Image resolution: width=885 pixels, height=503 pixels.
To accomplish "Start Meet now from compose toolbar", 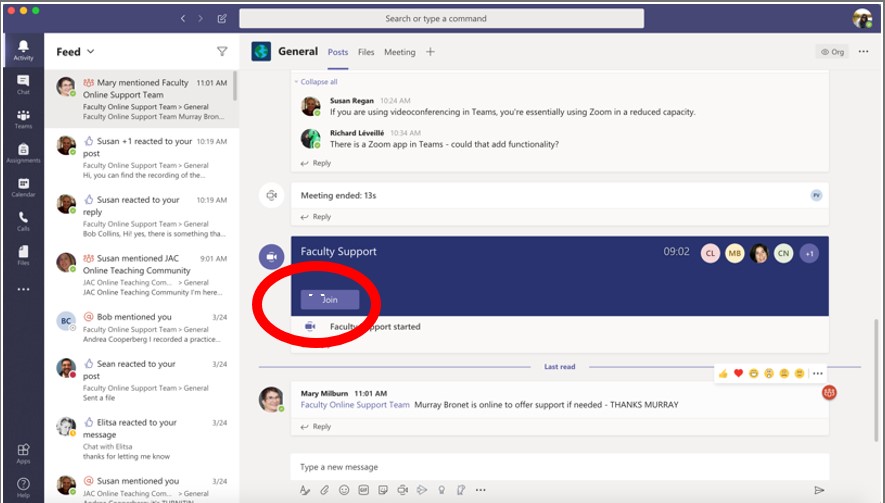I will (x=402, y=490).
